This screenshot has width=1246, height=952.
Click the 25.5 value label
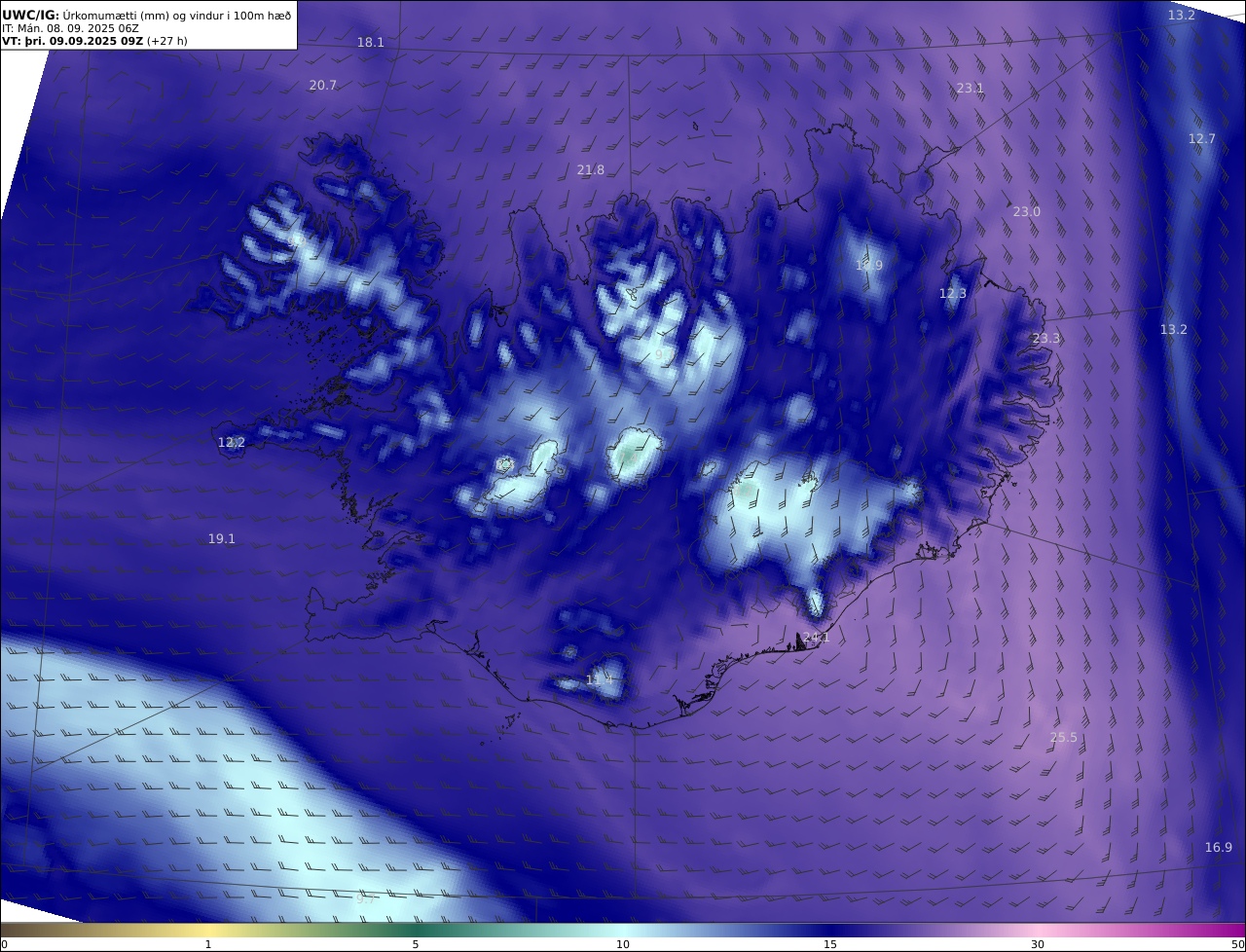(x=1064, y=738)
